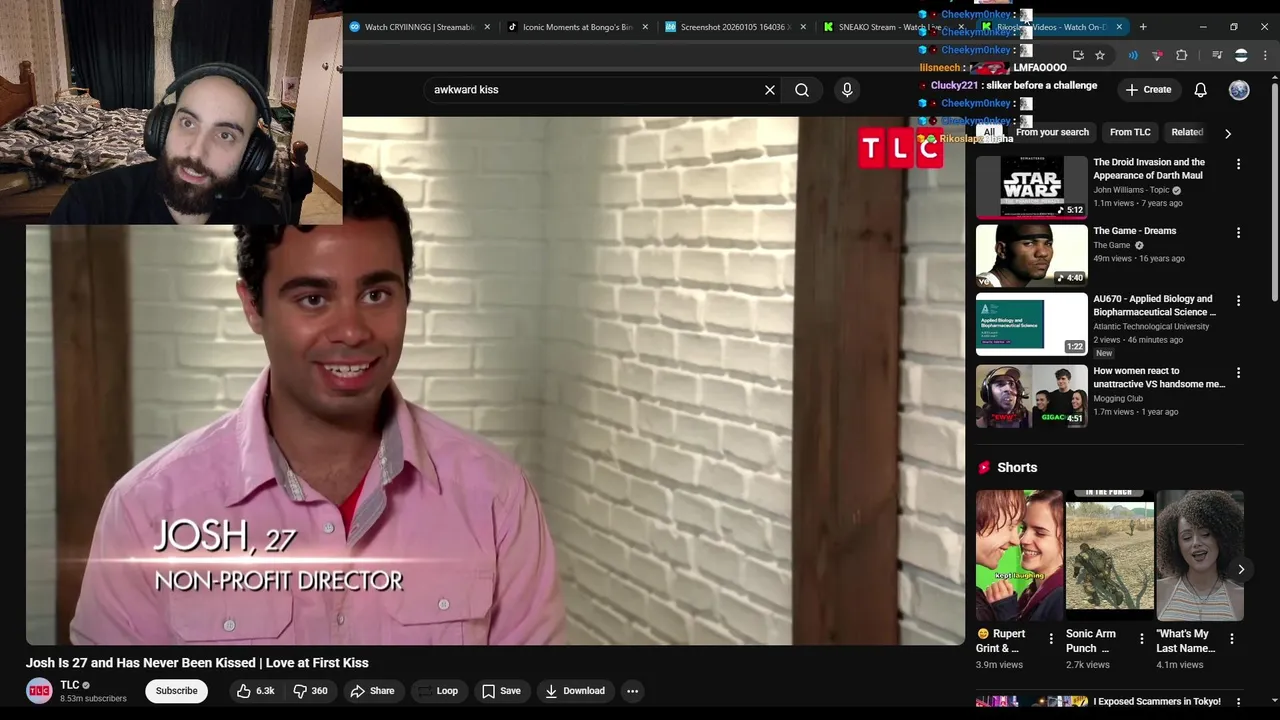
Task: Open a new browser tab with plus
Action: coord(1143,27)
